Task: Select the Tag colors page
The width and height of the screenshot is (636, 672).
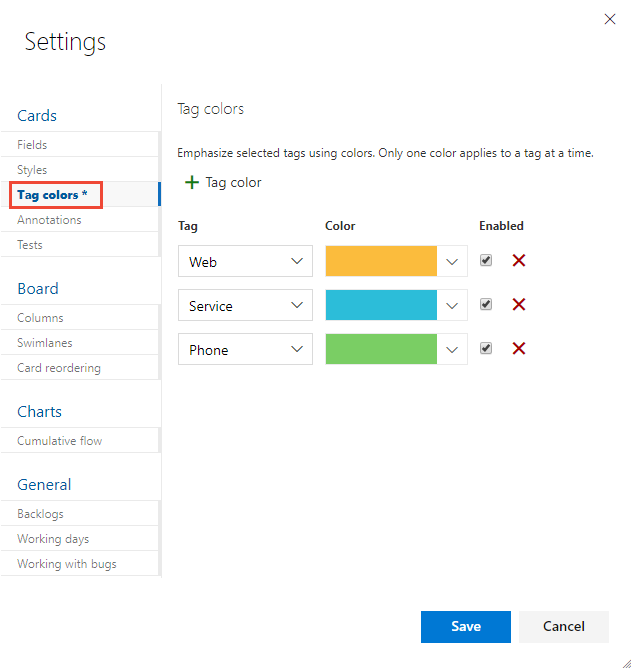Action: coord(80,195)
